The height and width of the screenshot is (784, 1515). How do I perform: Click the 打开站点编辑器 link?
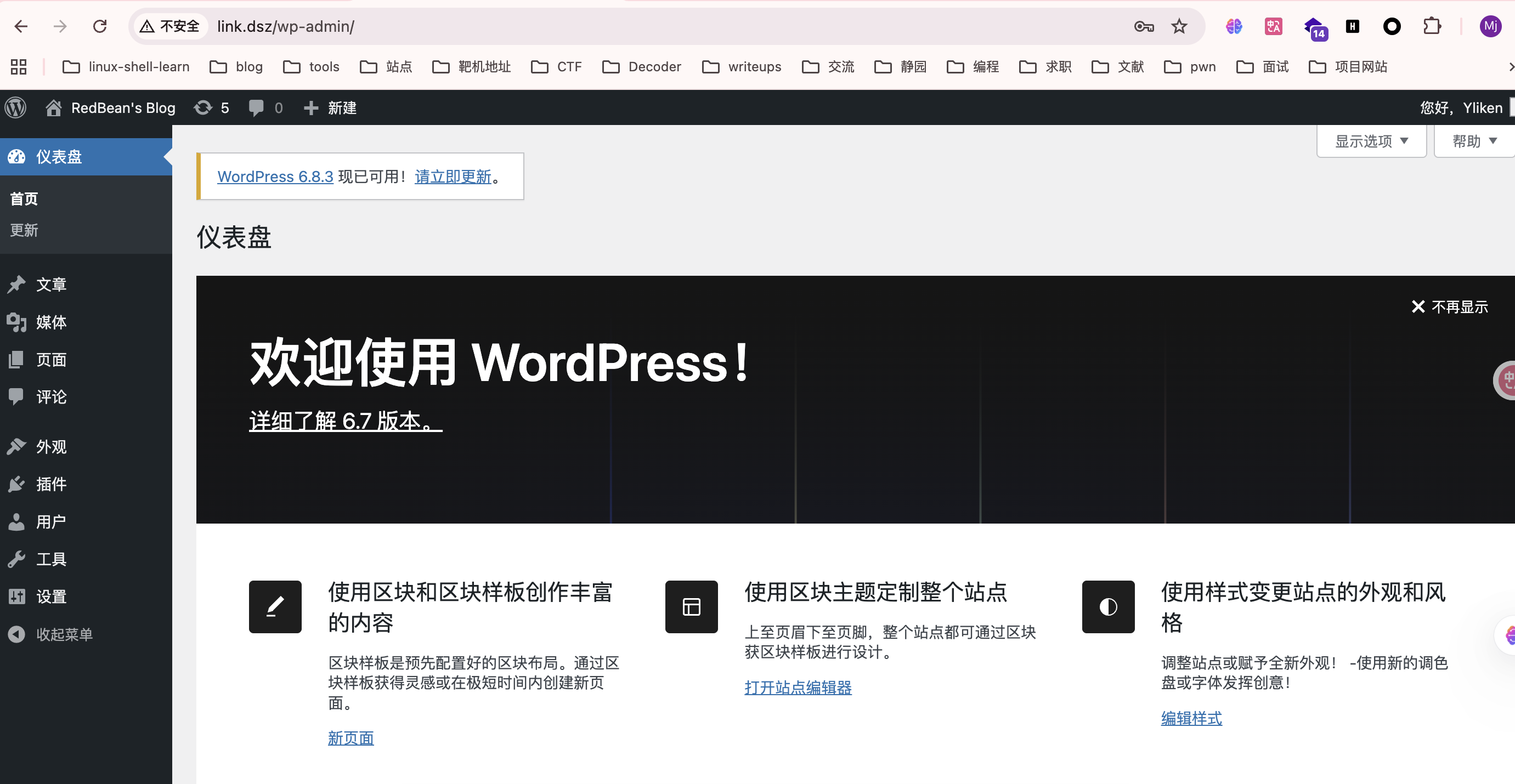[x=798, y=687]
